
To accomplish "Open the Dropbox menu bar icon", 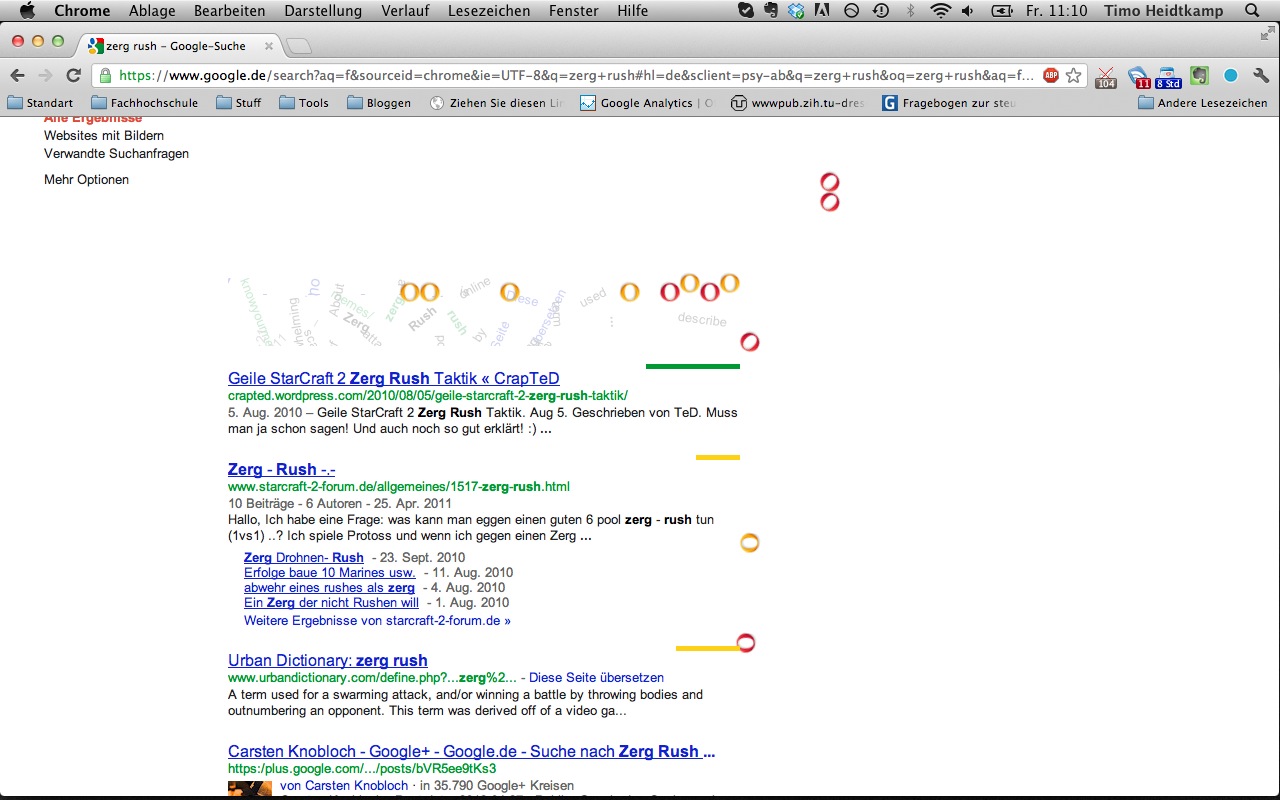I will pyautogui.click(x=797, y=11).
